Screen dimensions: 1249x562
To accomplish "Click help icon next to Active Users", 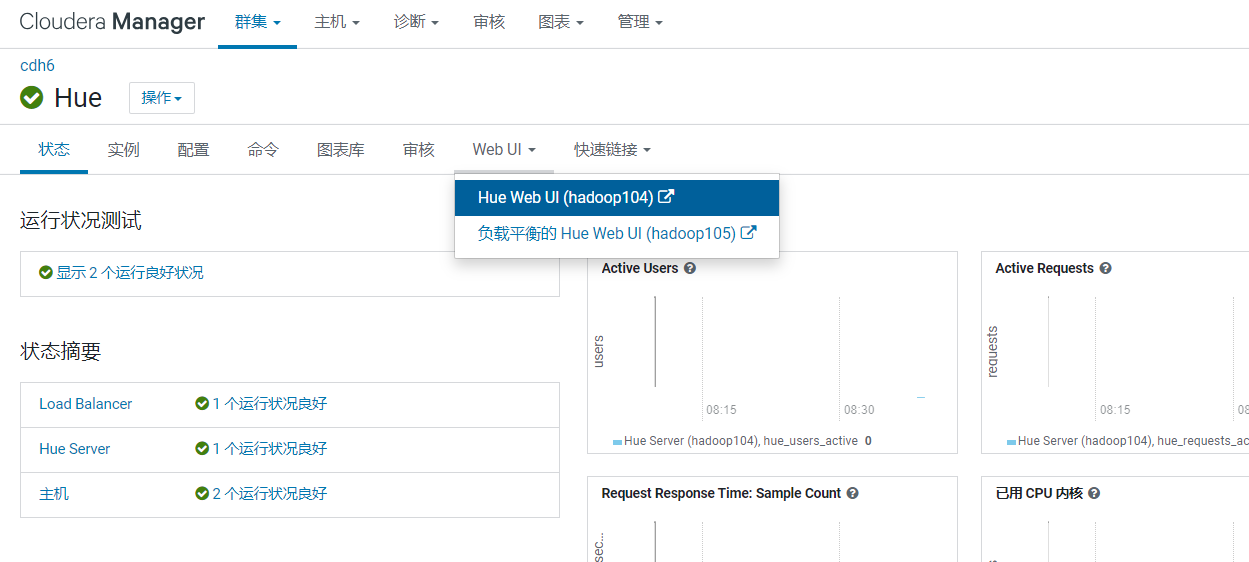I will (x=690, y=268).
